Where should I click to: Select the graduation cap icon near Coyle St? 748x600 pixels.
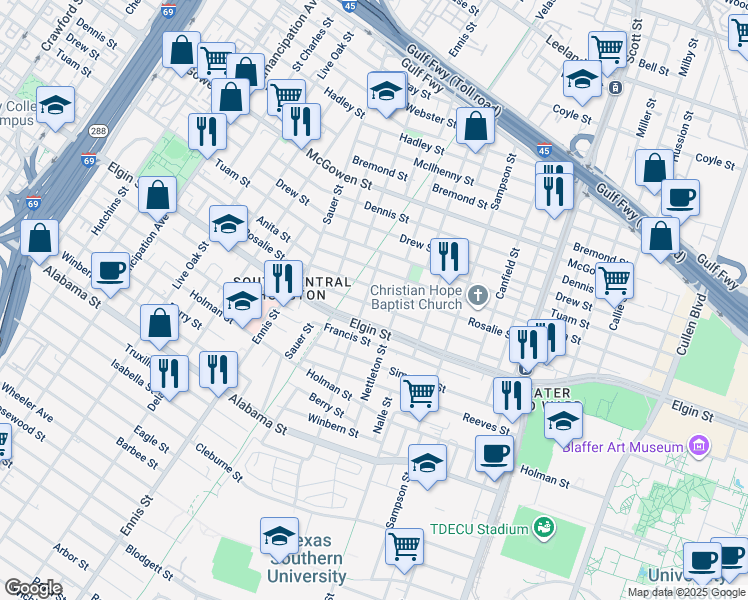pos(581,78)
